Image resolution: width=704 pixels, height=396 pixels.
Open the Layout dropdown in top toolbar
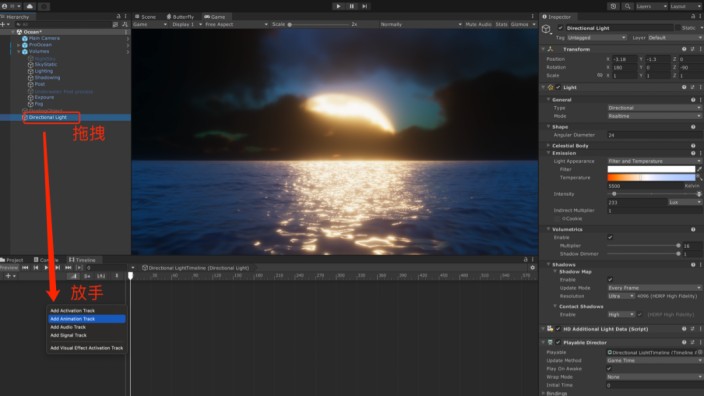pos(686,6)
